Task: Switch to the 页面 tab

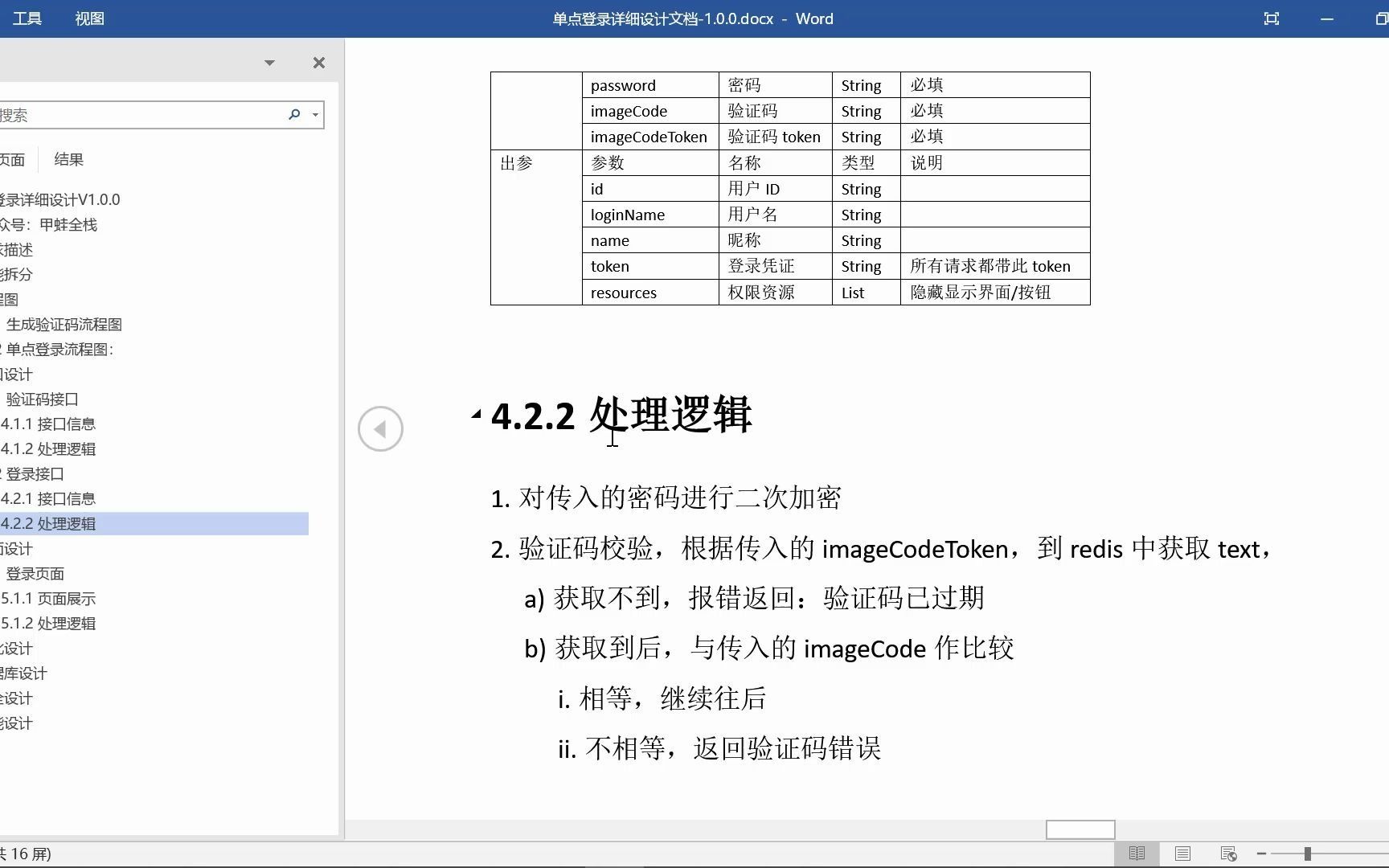Action: (12, 160)
